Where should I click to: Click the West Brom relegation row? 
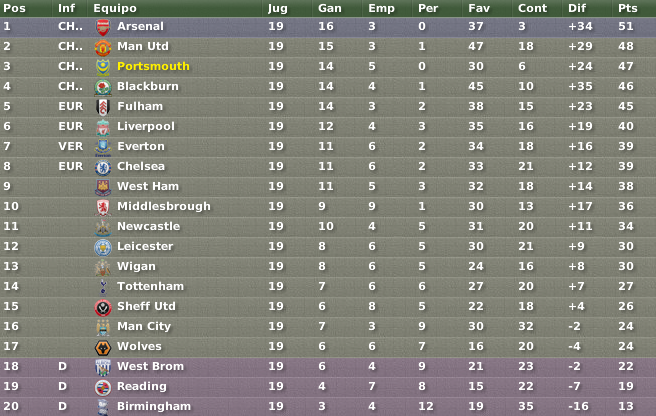click(328, 366)
